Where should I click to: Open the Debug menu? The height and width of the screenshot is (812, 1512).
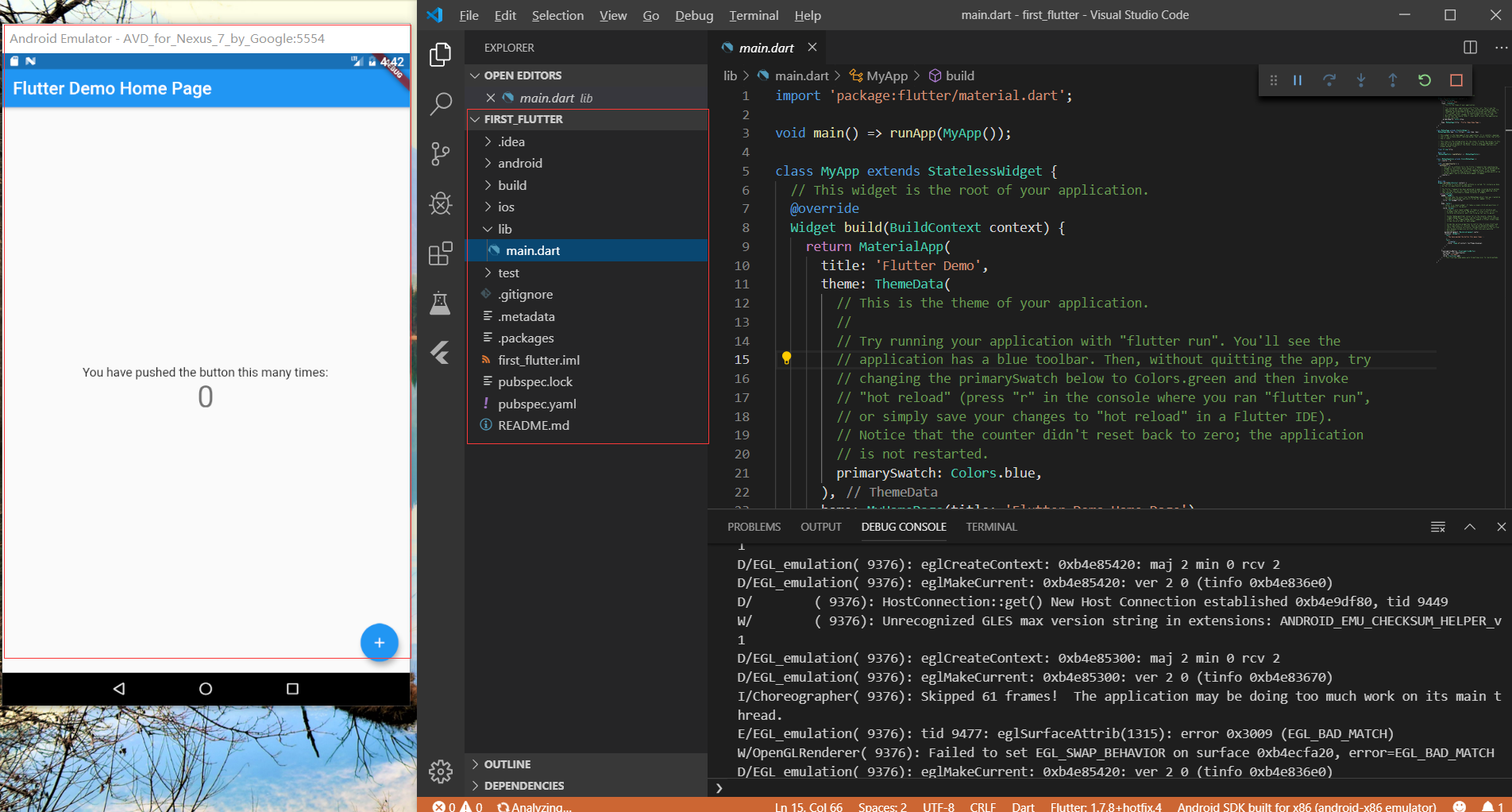(x=694, y=15)
